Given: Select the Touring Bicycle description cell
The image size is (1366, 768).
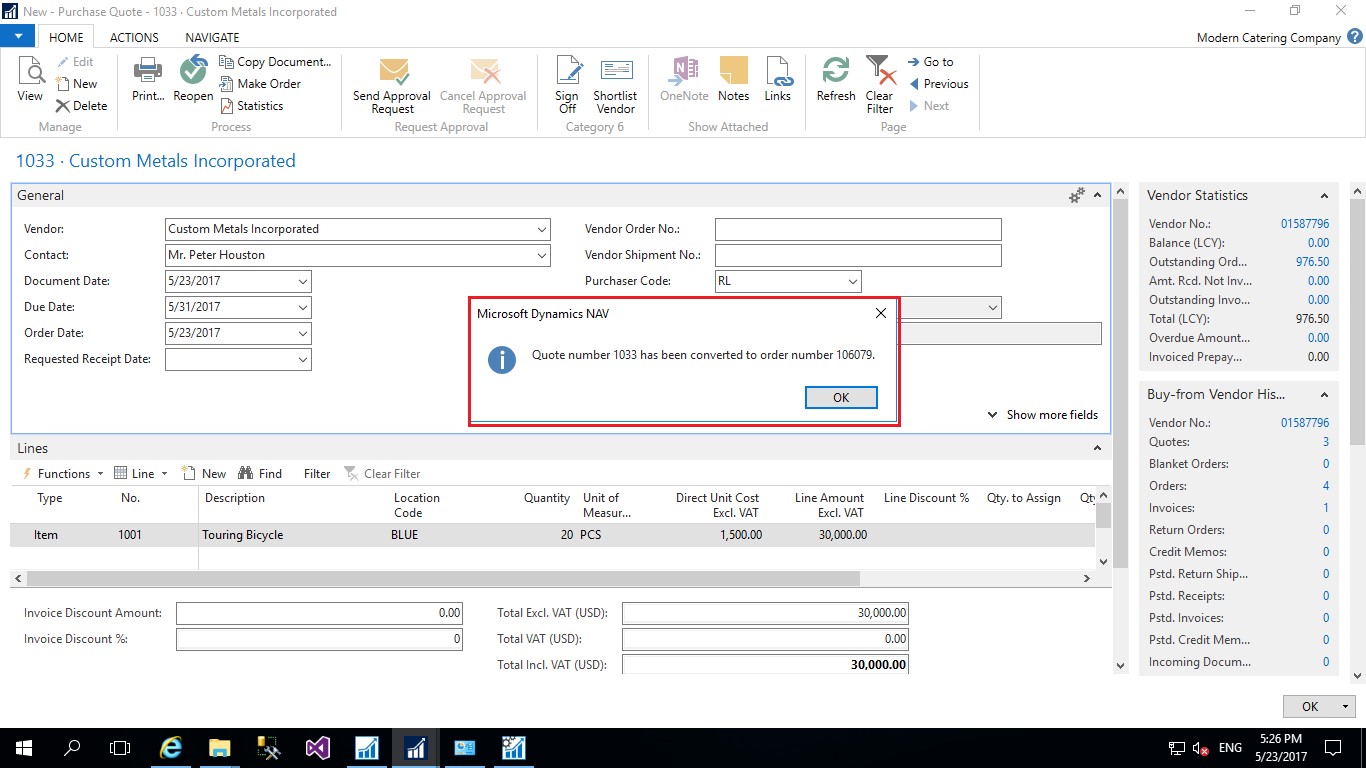Looking at the screenshot, I should pyautogui.click(x=294, y=535).
